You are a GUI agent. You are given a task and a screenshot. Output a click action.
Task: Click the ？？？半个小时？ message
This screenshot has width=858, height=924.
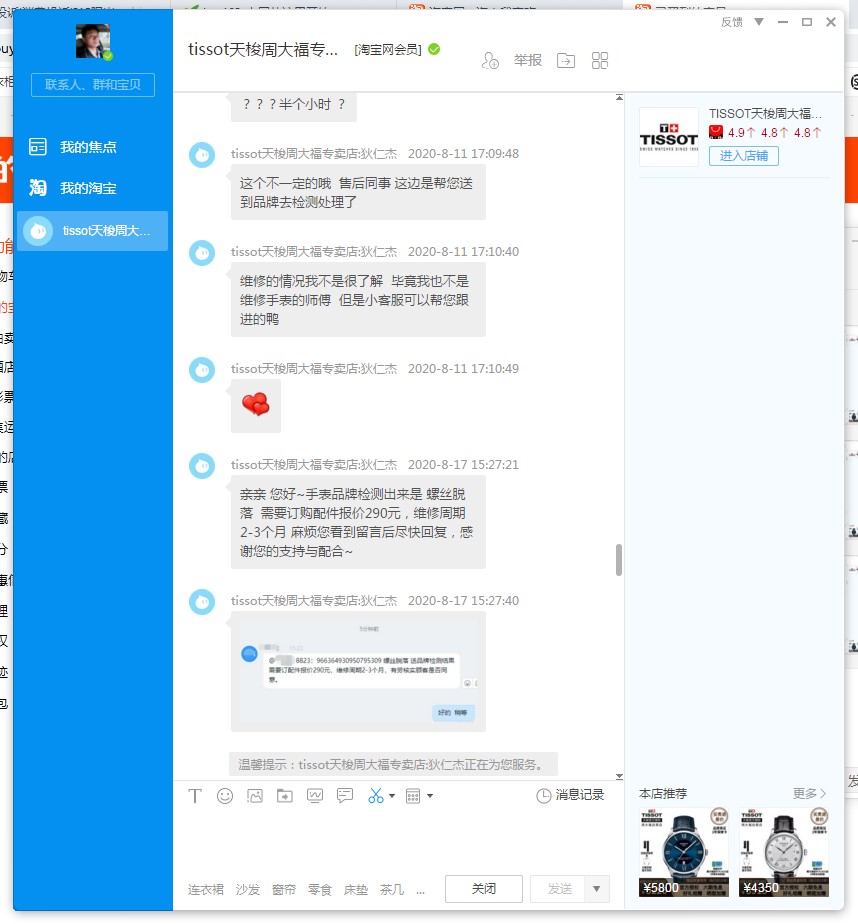pyautogui.click(x=294, y=105)
